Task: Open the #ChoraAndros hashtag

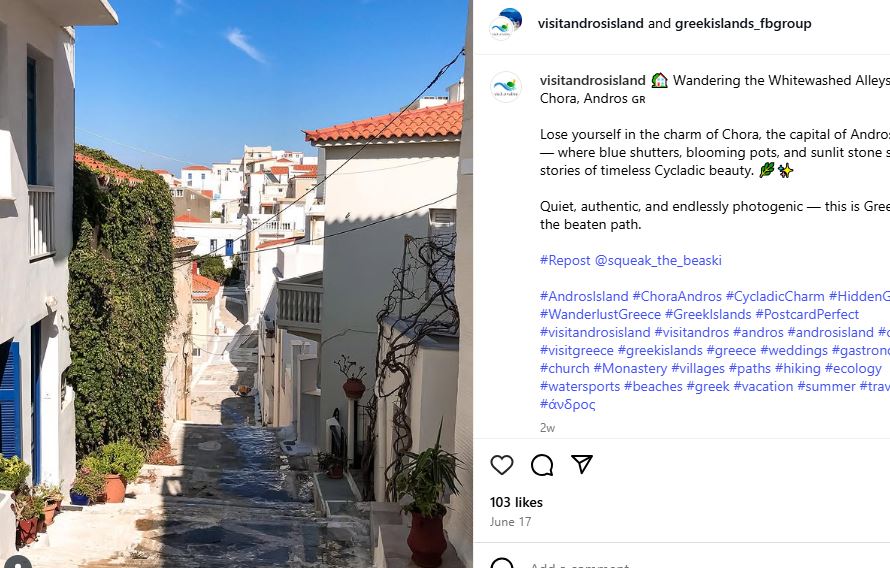Action: pyautogui.click(x=677, y=296)
